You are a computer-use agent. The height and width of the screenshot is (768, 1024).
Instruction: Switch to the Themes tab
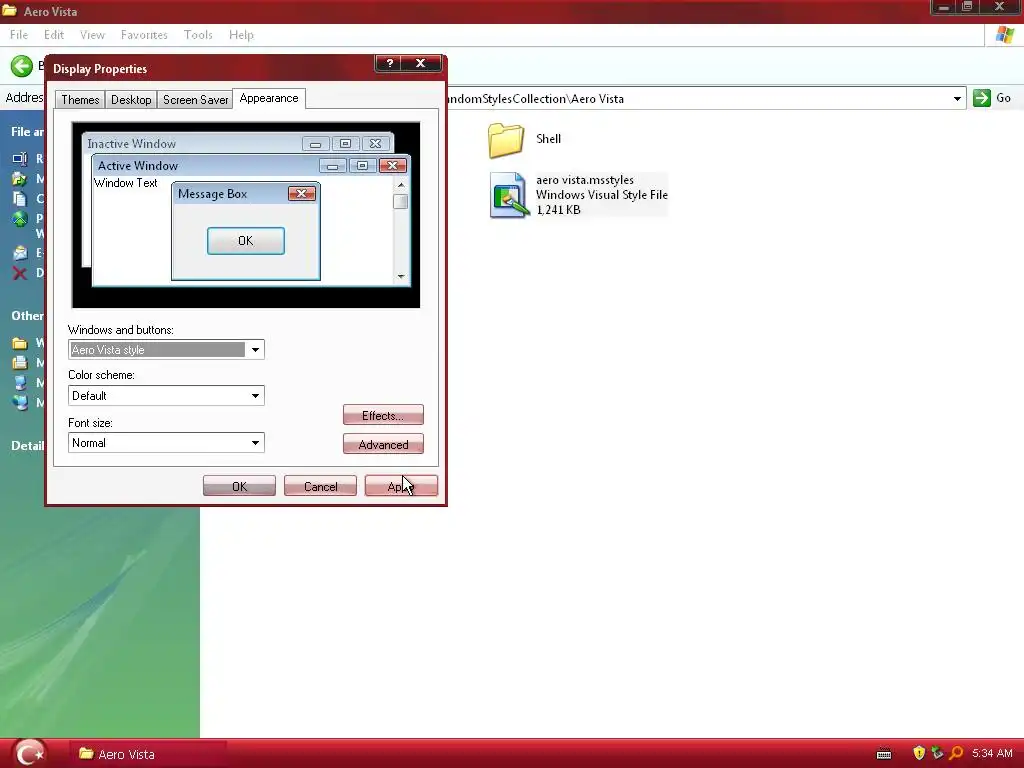[x=80, y=100]
